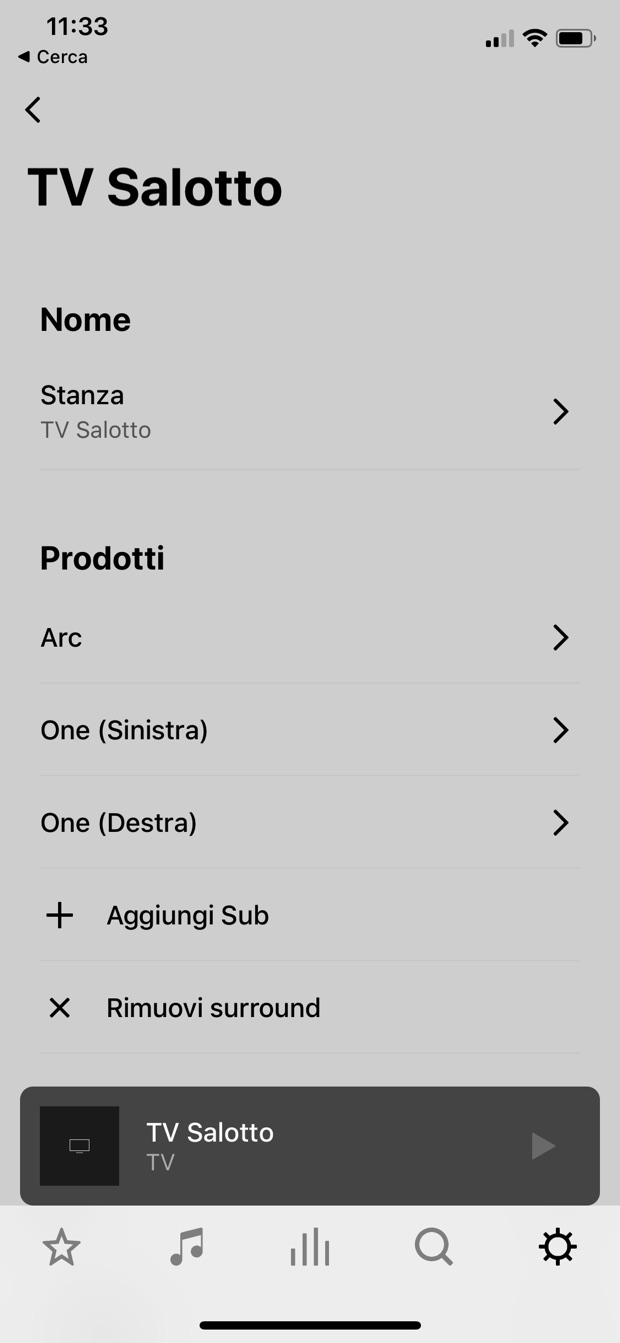Open the Arc product settings
The image size is (620, 1343).
(x=61, y=638)
